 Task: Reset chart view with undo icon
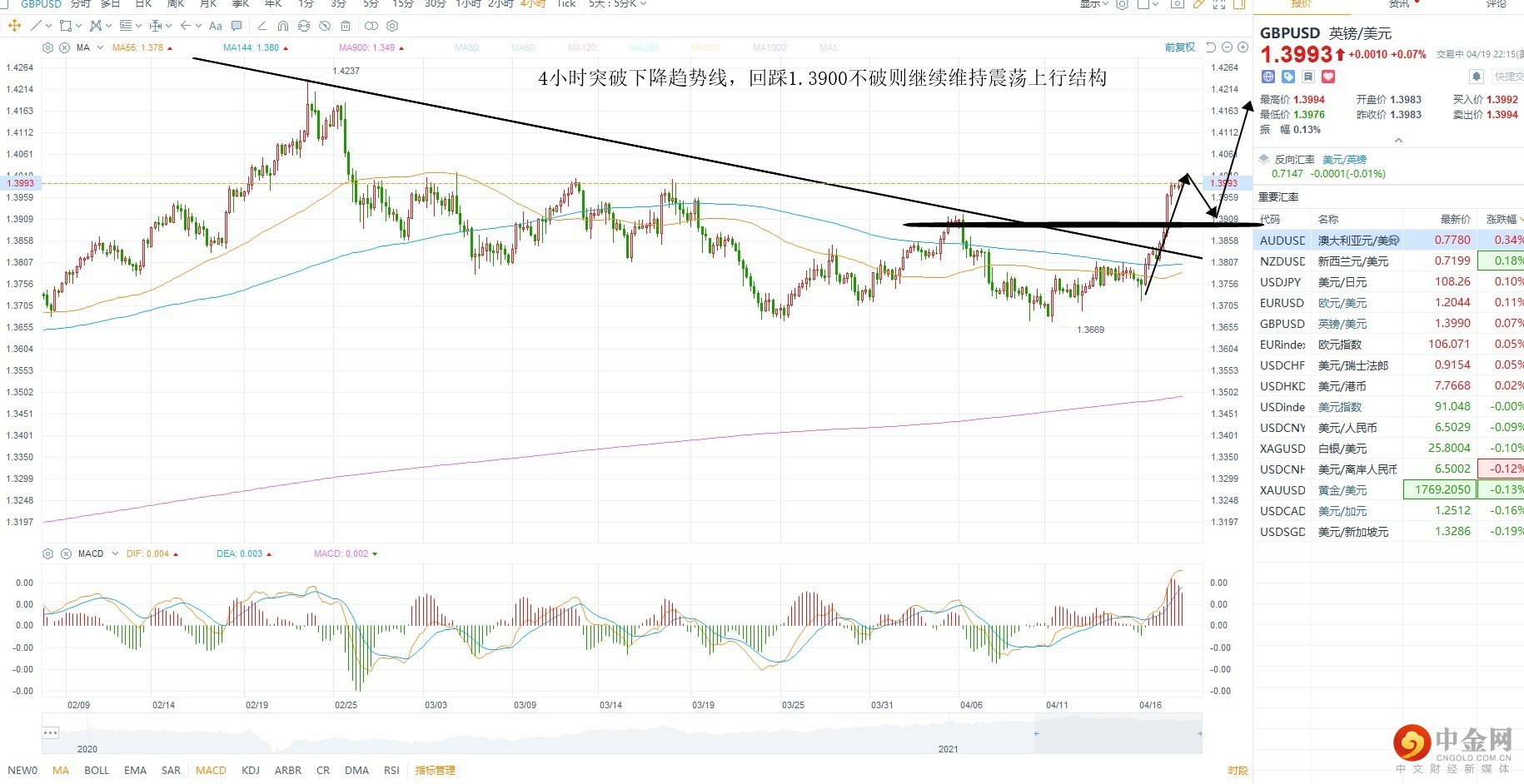tap(1212, 47)
